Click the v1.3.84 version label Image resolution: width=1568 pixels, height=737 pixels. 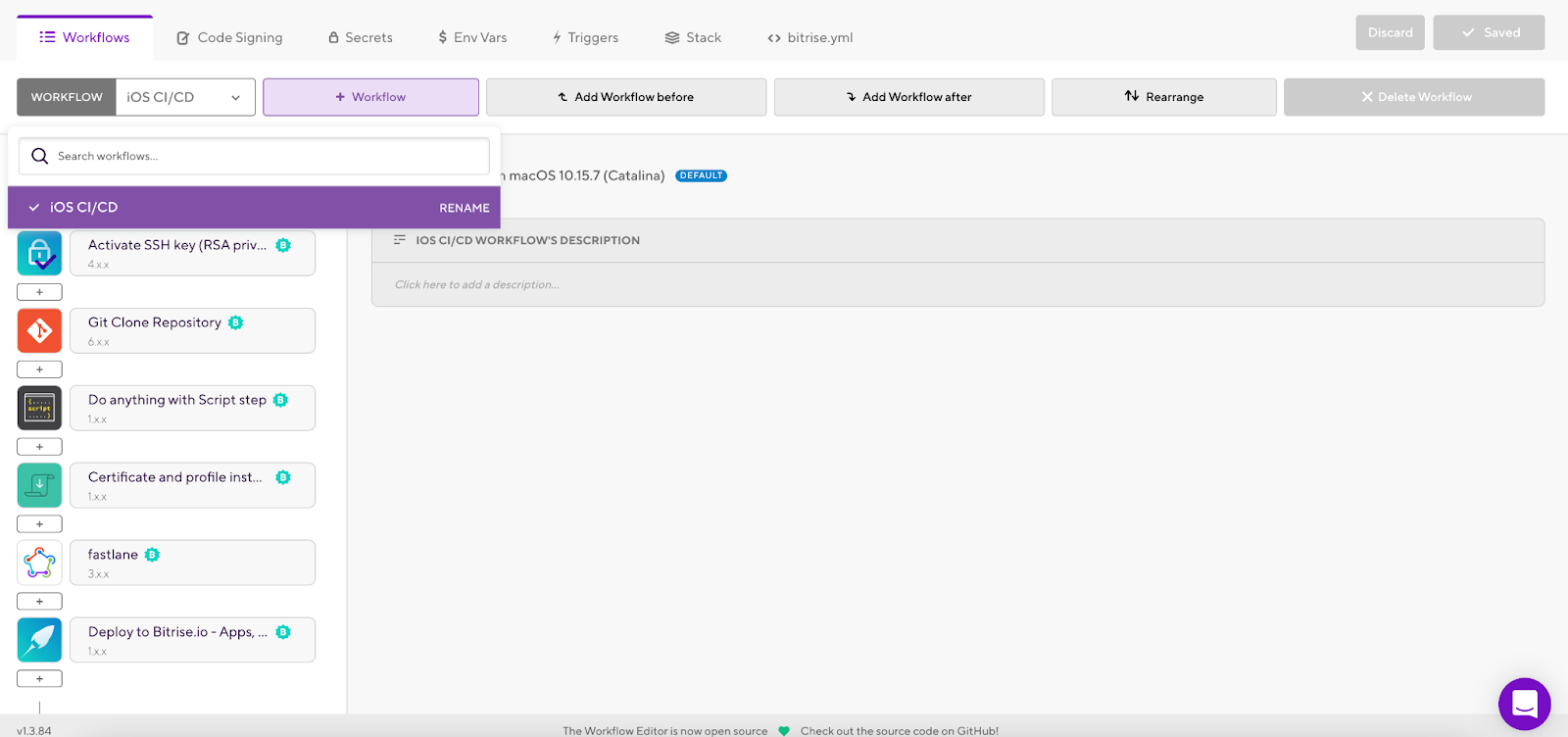34,731
